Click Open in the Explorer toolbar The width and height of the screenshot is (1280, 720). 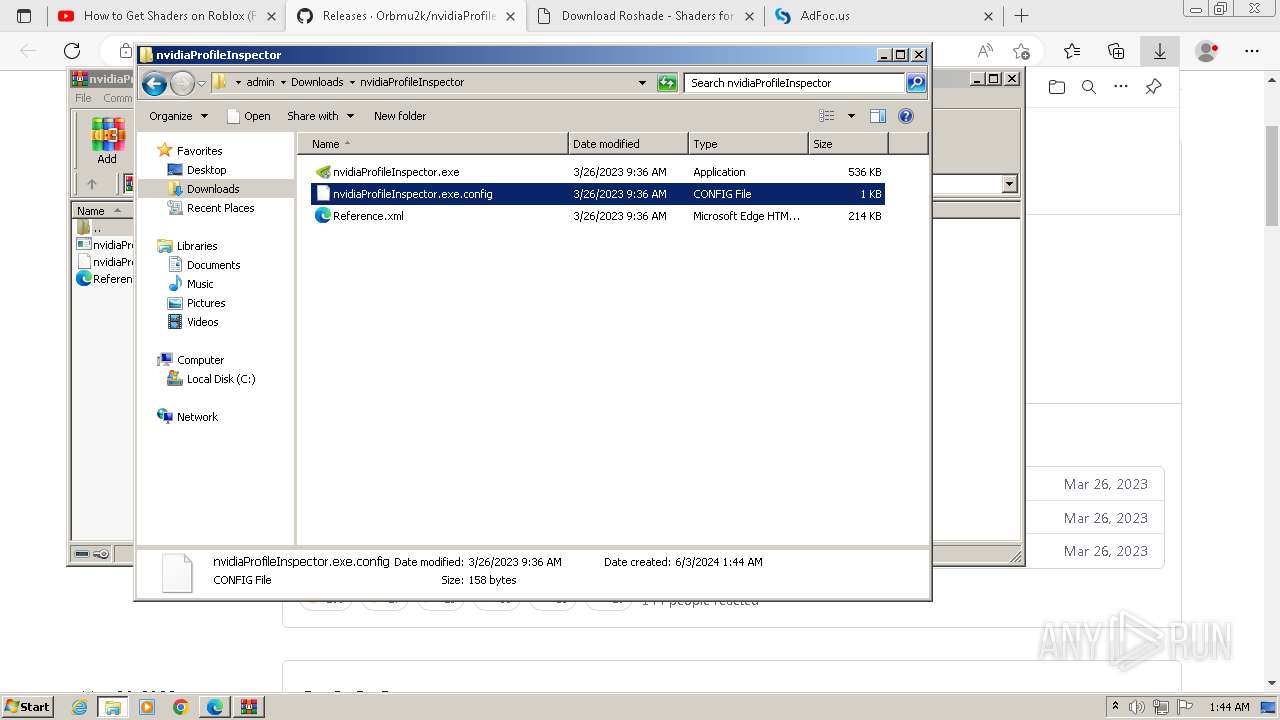[x=249, y=116]
